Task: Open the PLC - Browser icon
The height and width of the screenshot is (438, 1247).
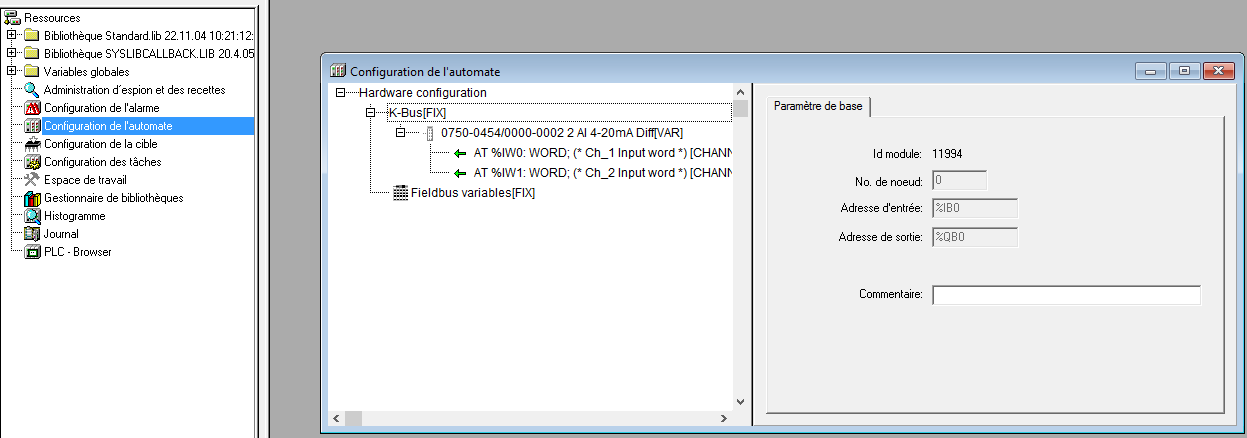Action: [x=32, y=252]
